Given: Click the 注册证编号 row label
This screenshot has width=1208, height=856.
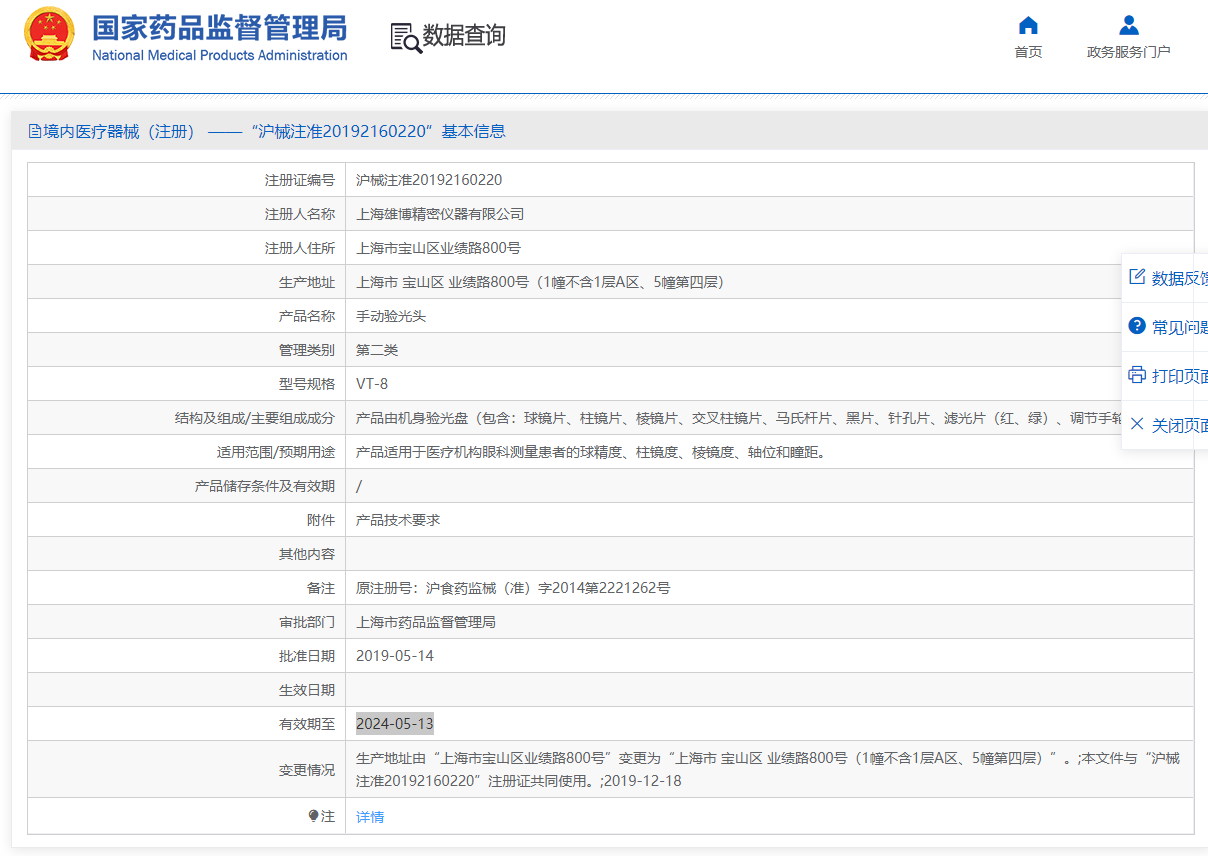Looking at the screenshot, I should click(x=300, y=180).
